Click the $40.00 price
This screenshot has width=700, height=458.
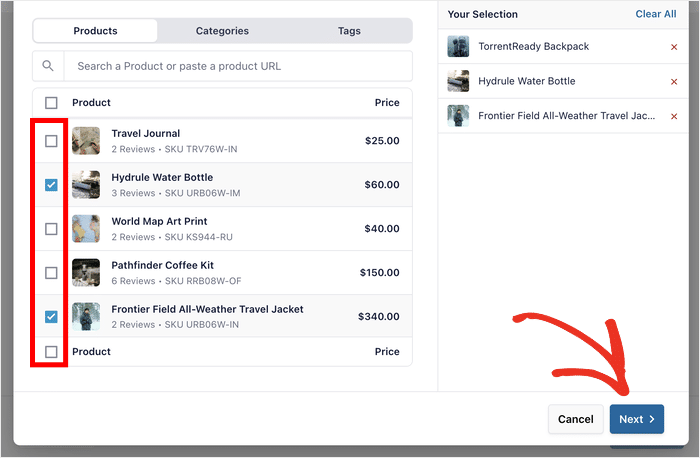pos(382,229)
